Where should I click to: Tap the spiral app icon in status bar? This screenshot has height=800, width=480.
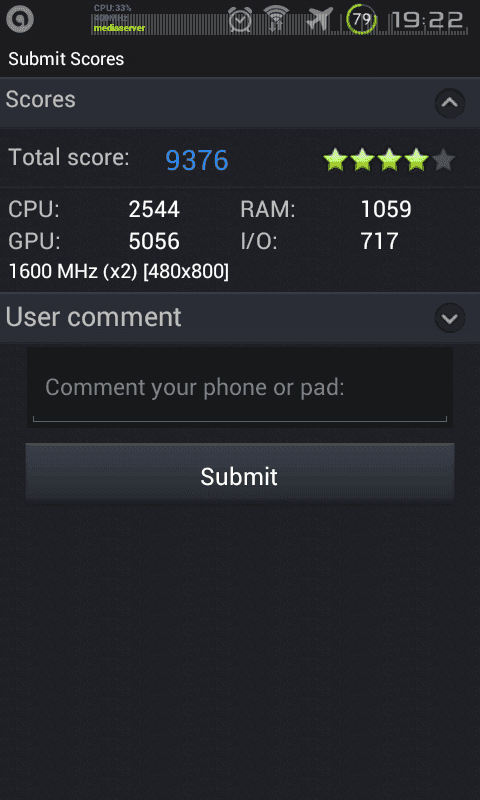coord(20,19)
